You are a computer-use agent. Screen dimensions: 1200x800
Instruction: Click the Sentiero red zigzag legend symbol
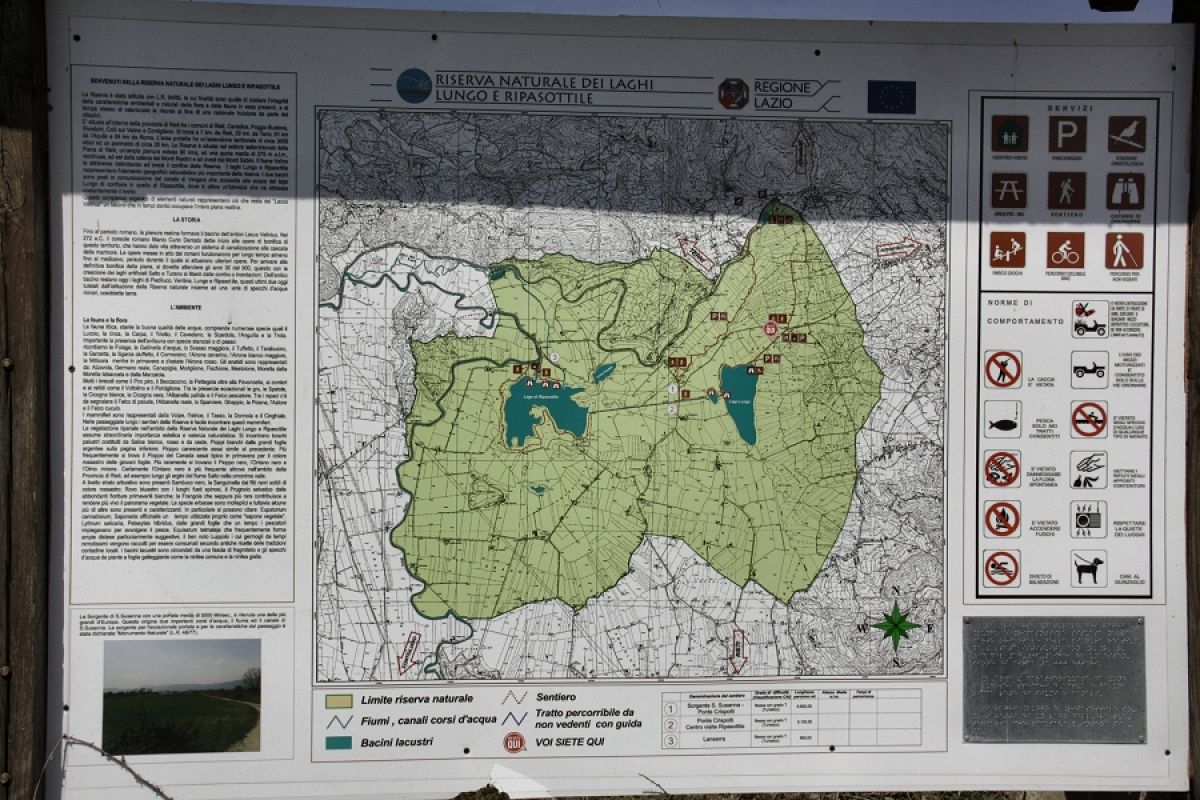pyautogui.click(x=514, y=697)
